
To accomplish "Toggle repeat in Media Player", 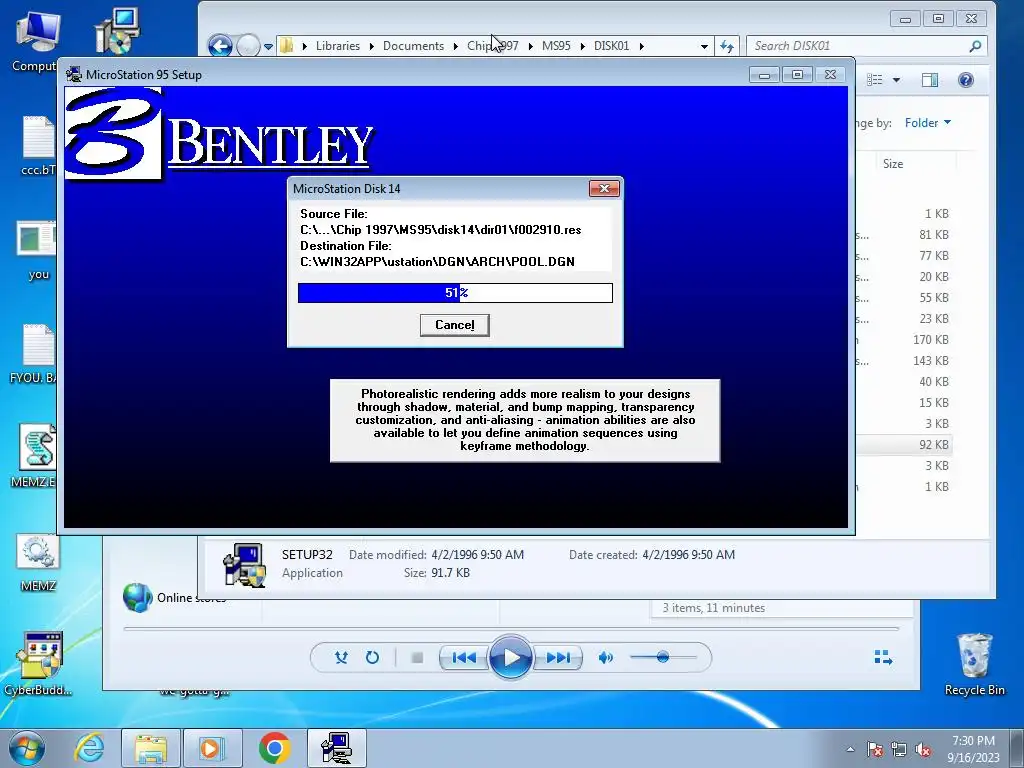I will click(x=372, y=658).
